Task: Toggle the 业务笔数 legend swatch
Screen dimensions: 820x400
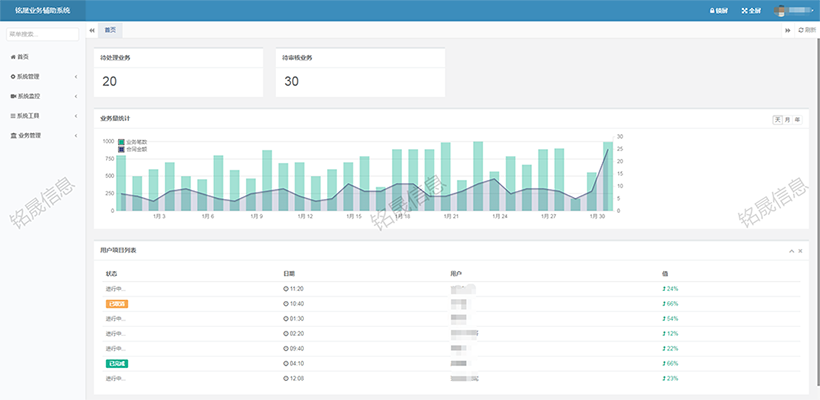Action: click(121, 142)
